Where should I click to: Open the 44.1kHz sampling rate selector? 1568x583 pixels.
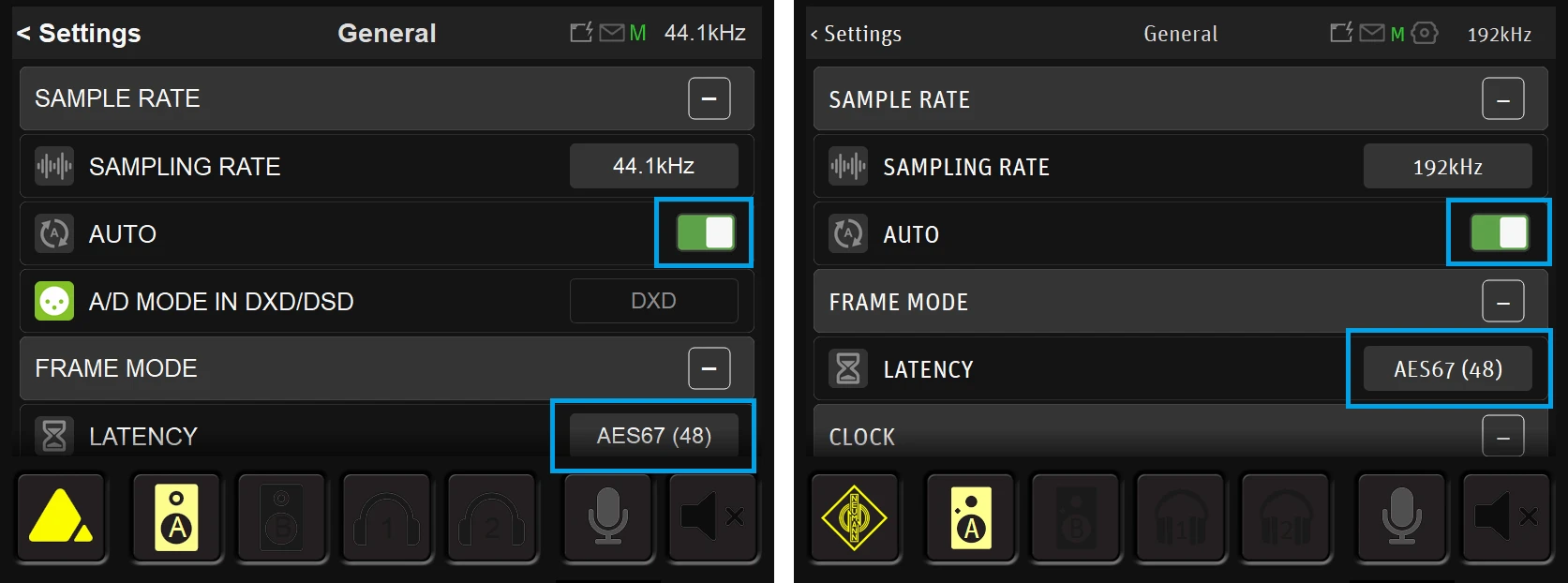tap(654, 166)
